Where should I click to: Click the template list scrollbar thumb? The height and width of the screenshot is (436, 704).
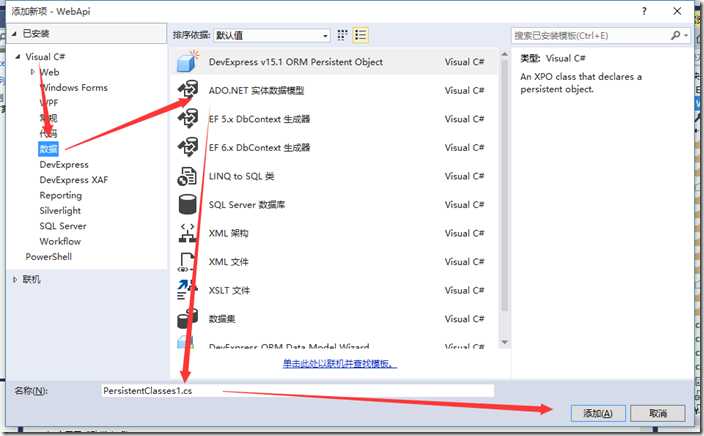tap(504, 185)
